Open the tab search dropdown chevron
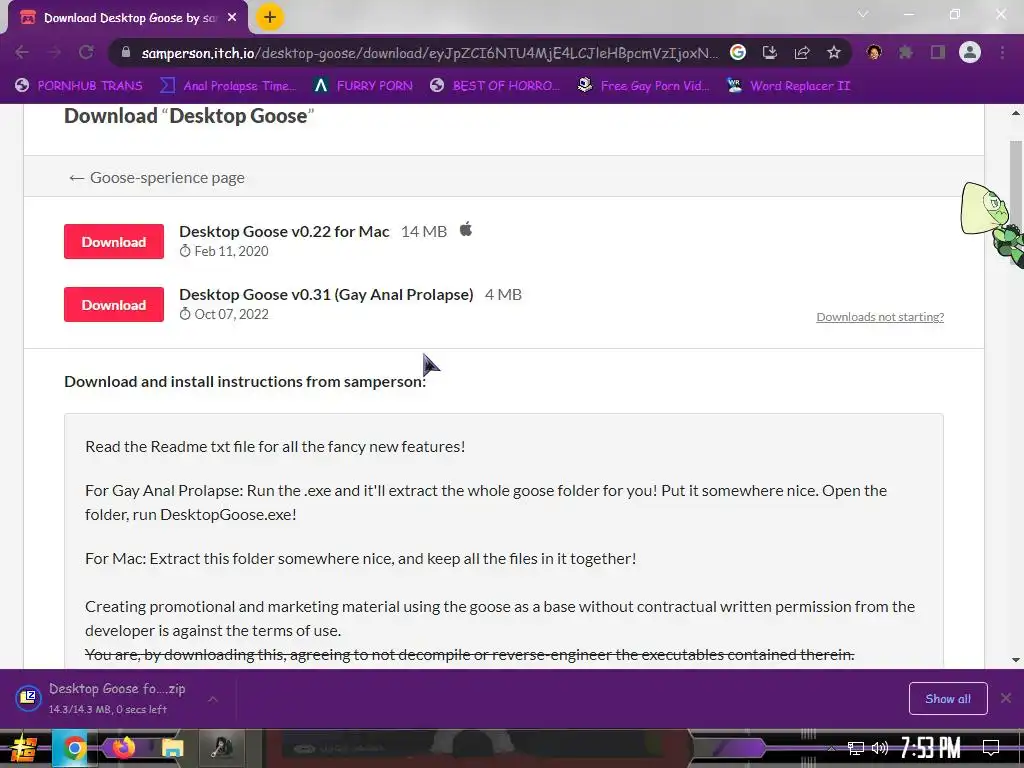 [863, 14]
